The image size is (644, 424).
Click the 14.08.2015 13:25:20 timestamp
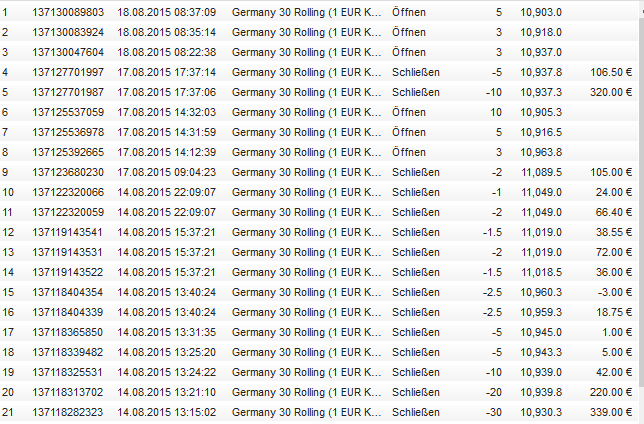[166, 352]
